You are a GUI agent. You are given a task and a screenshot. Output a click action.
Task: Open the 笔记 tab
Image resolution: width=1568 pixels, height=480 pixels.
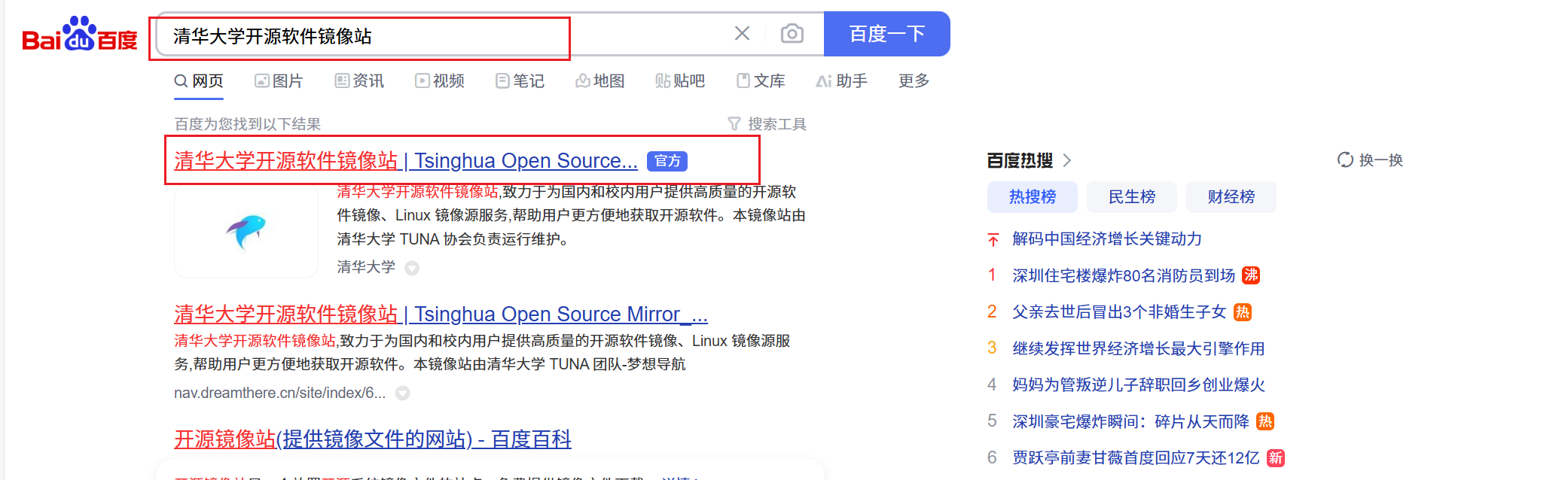click(x=520, y=81)
